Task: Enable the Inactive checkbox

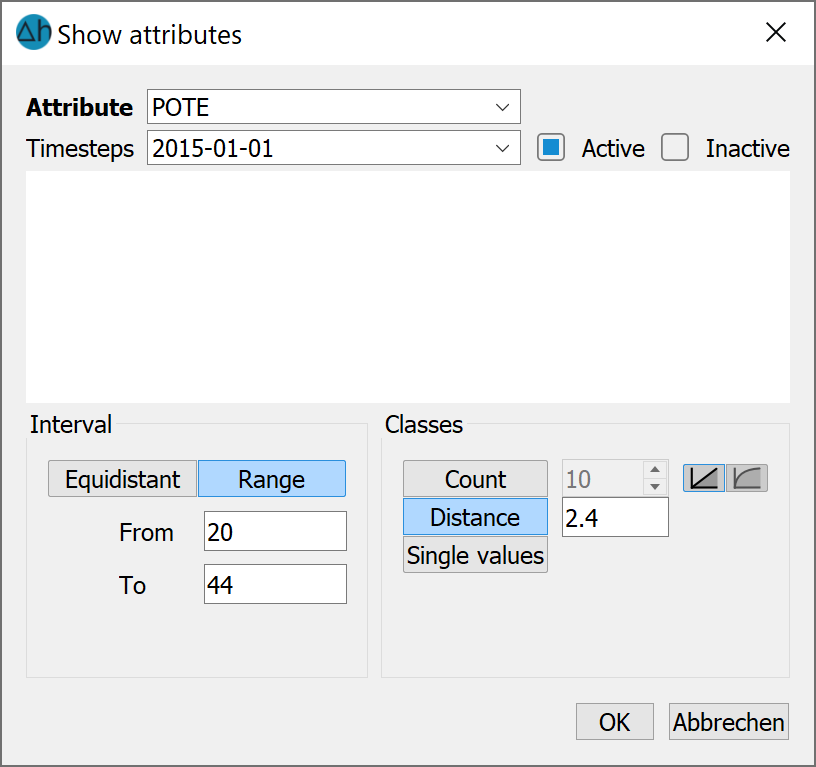Action: (x=675, y=147)
